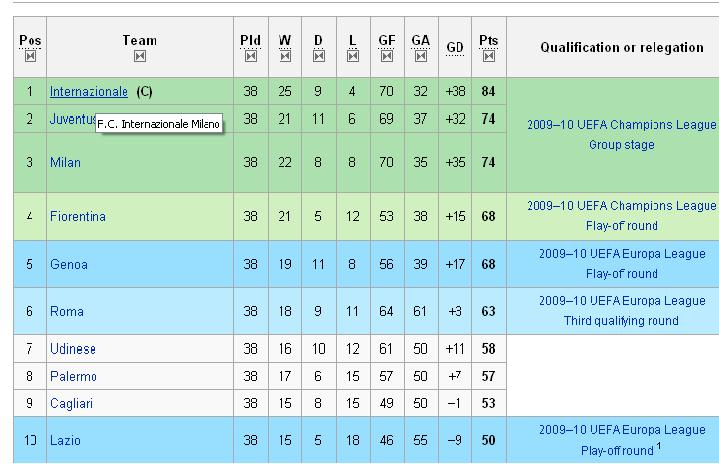Go to Fiorentina team article
Viewport: 719px width, 464px height.
78,216
